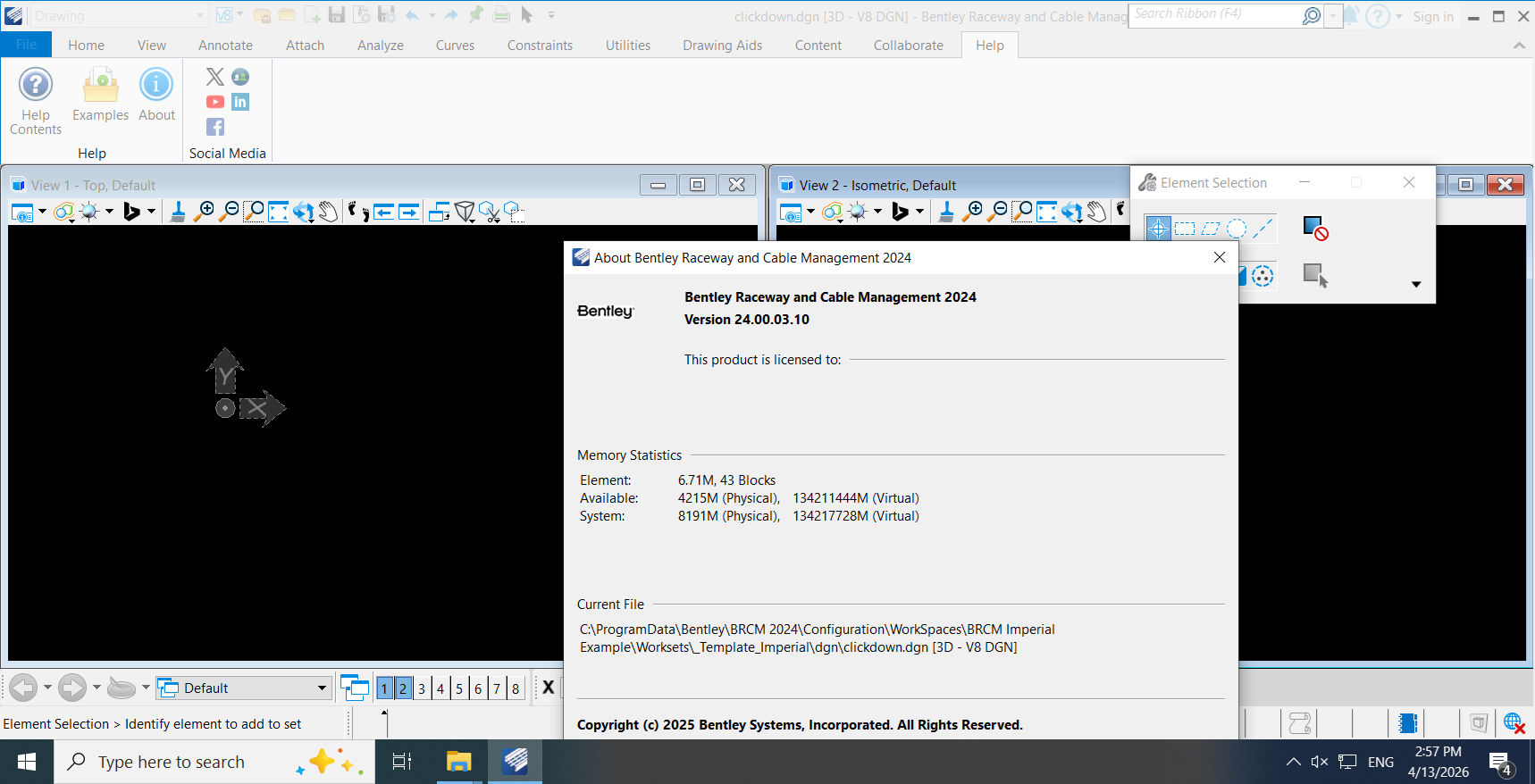This screenshot has width=1535, height=784.
Task: Expand View Attributes dropdown arrow in View 1
Action: pyautogui.click(x=42, y=212)
